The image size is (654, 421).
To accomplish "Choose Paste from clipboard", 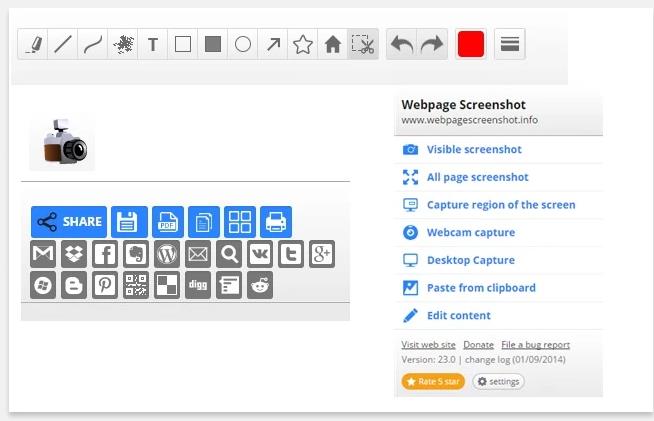I will [x=498, y=288].
